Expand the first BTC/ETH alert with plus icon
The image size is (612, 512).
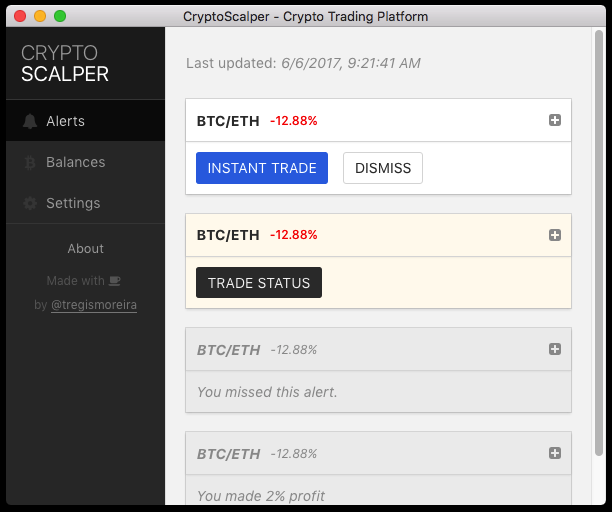pos(555,120)
